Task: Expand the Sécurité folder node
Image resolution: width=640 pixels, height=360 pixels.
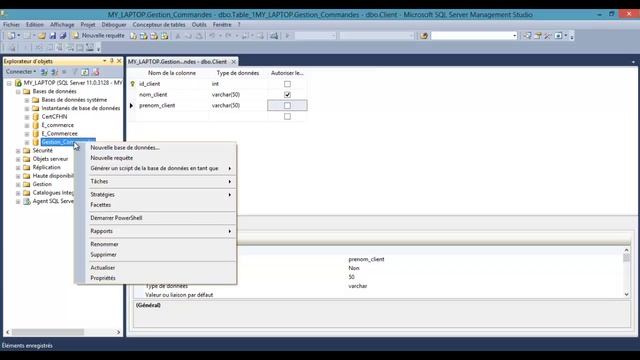Action: [x=18, y=151]
